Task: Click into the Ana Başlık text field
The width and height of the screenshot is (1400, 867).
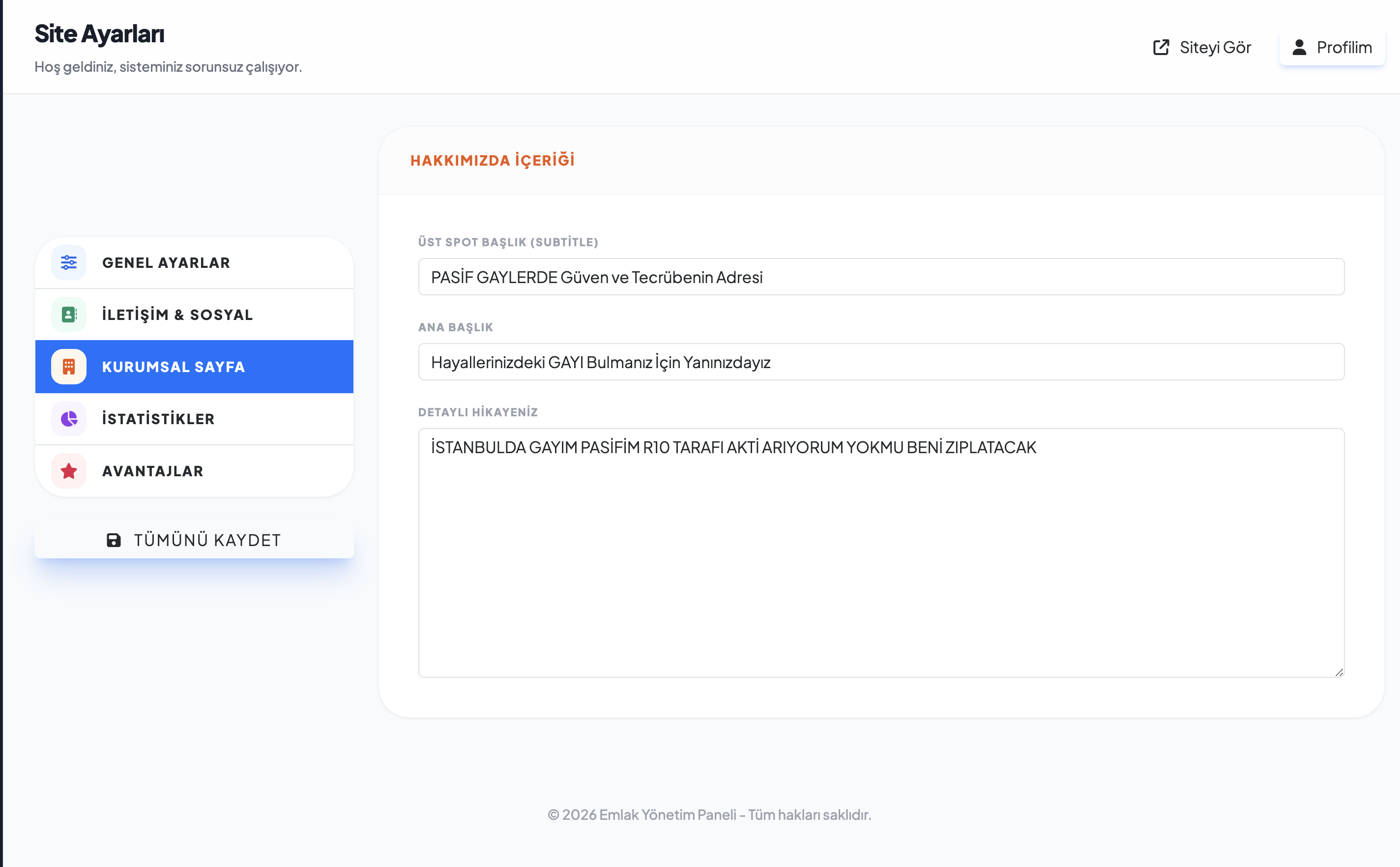Action: [x=881, y=362]
